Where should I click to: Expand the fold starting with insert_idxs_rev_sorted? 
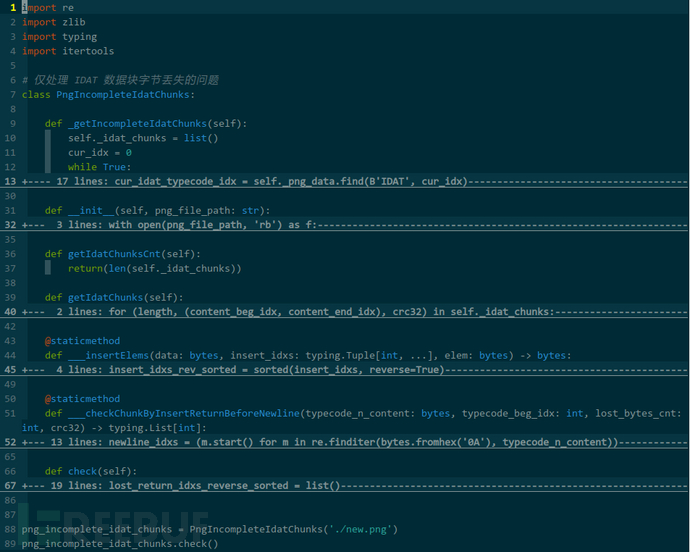(x=345, y=369)
